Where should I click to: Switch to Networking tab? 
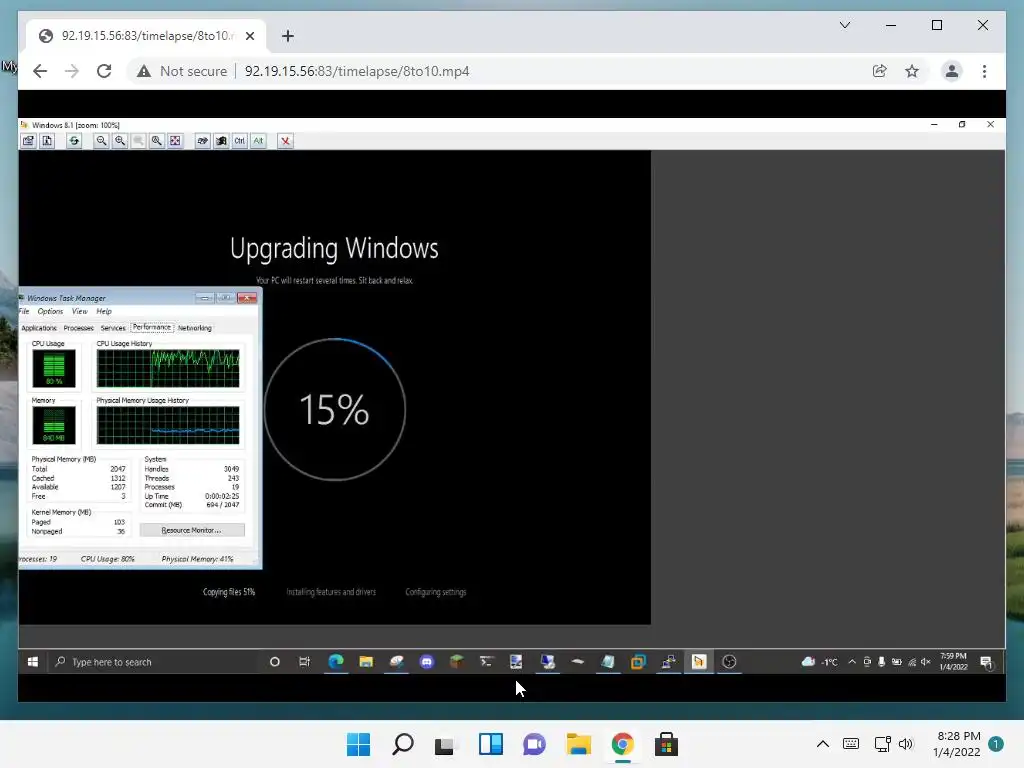coord(195,328)
